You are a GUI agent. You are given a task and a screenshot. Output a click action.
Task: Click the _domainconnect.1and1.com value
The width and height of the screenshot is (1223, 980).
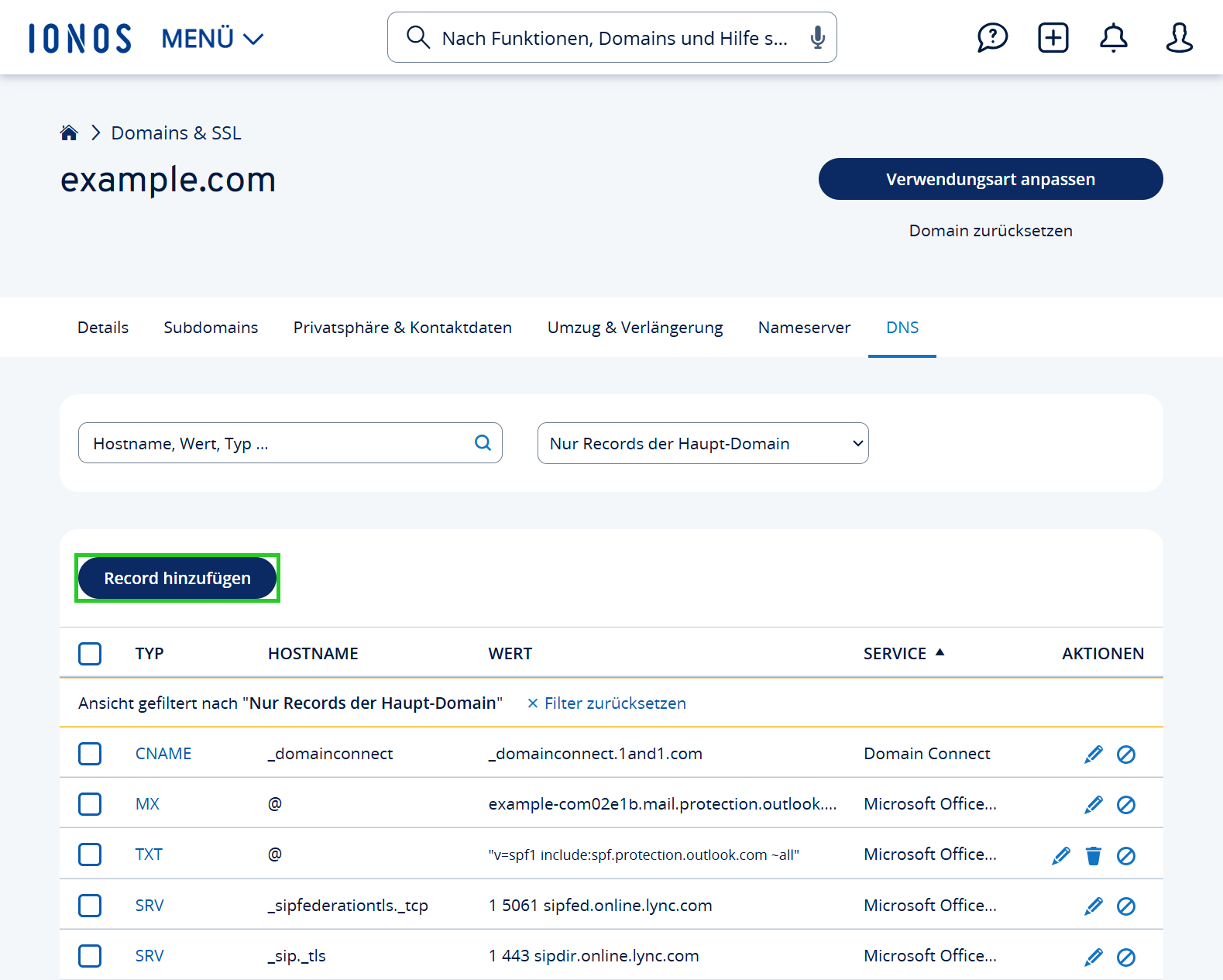click(x=595, y=753)
